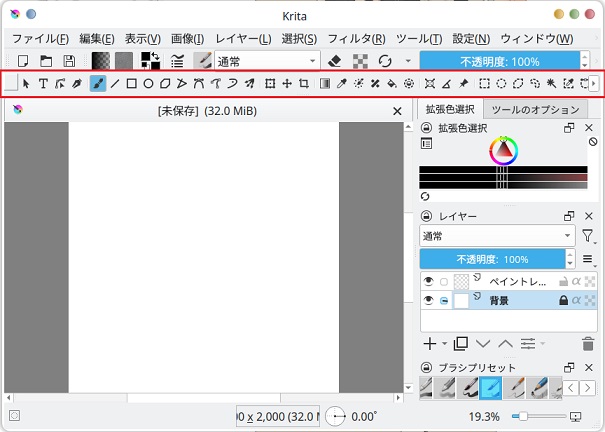Click the Save document icon

[69, 61]
